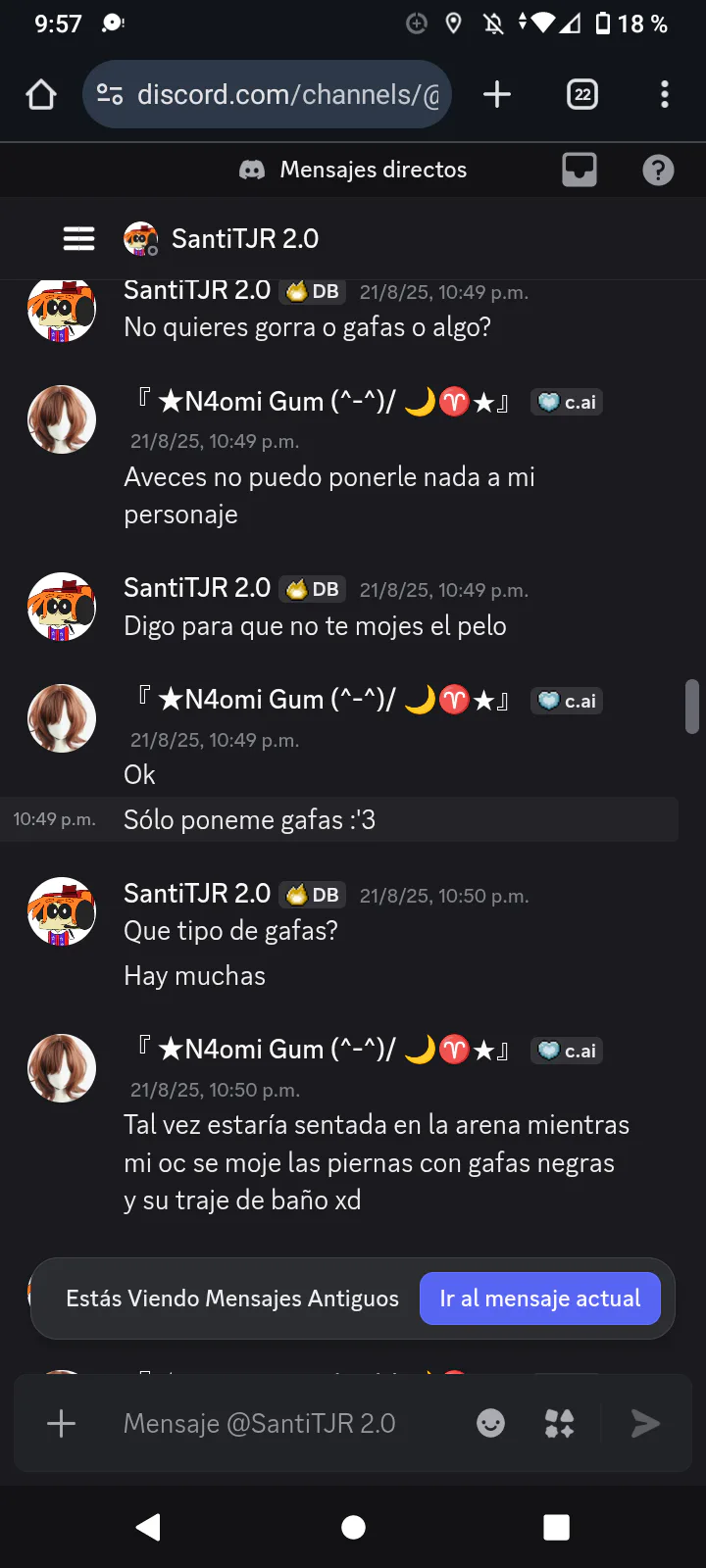
Task: Open Chrome three-dot overflow menu
Action: pyautogui.click(x=665, y=95)
